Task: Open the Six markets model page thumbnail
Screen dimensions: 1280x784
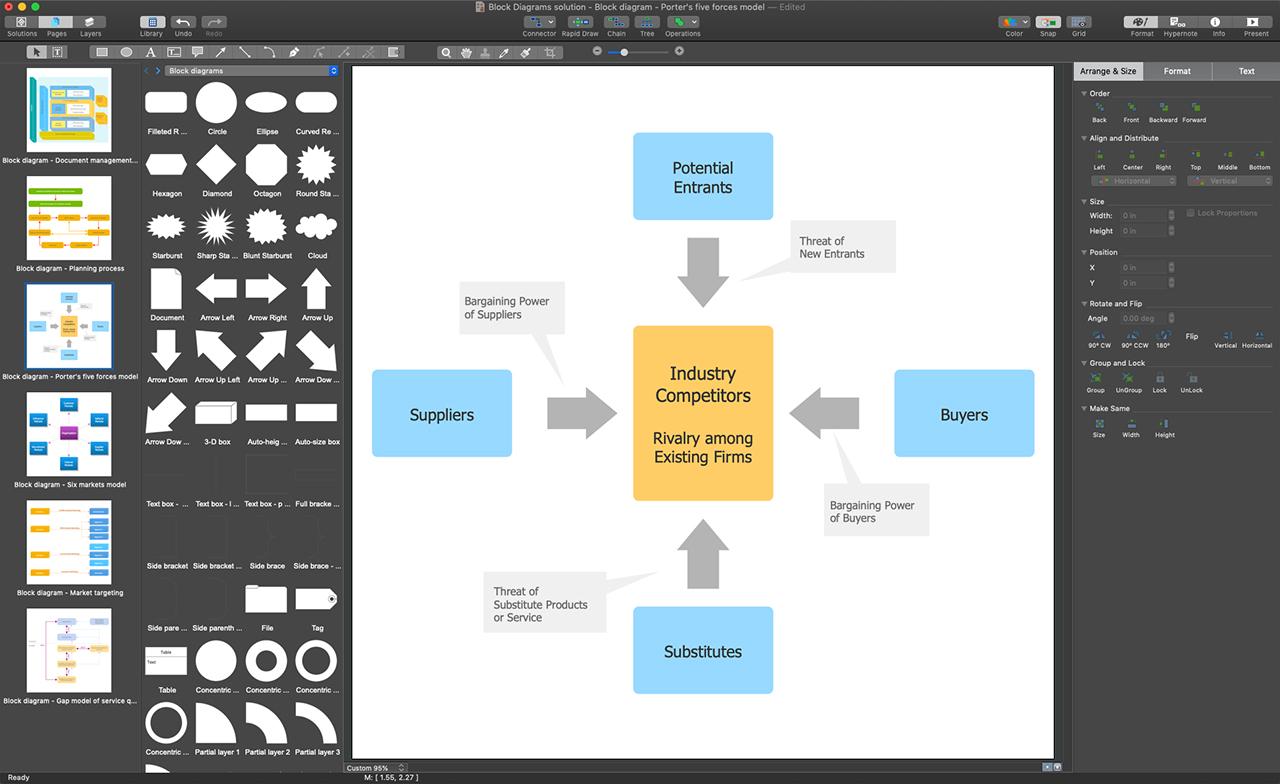Action: (x=69, y=434)
